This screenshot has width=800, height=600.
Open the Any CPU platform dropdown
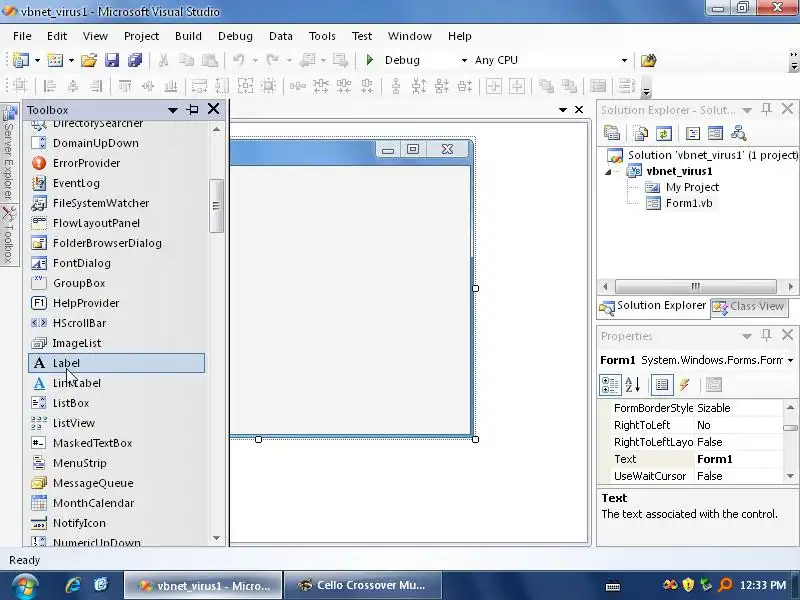pyautogui.click(x=624, y=60)
